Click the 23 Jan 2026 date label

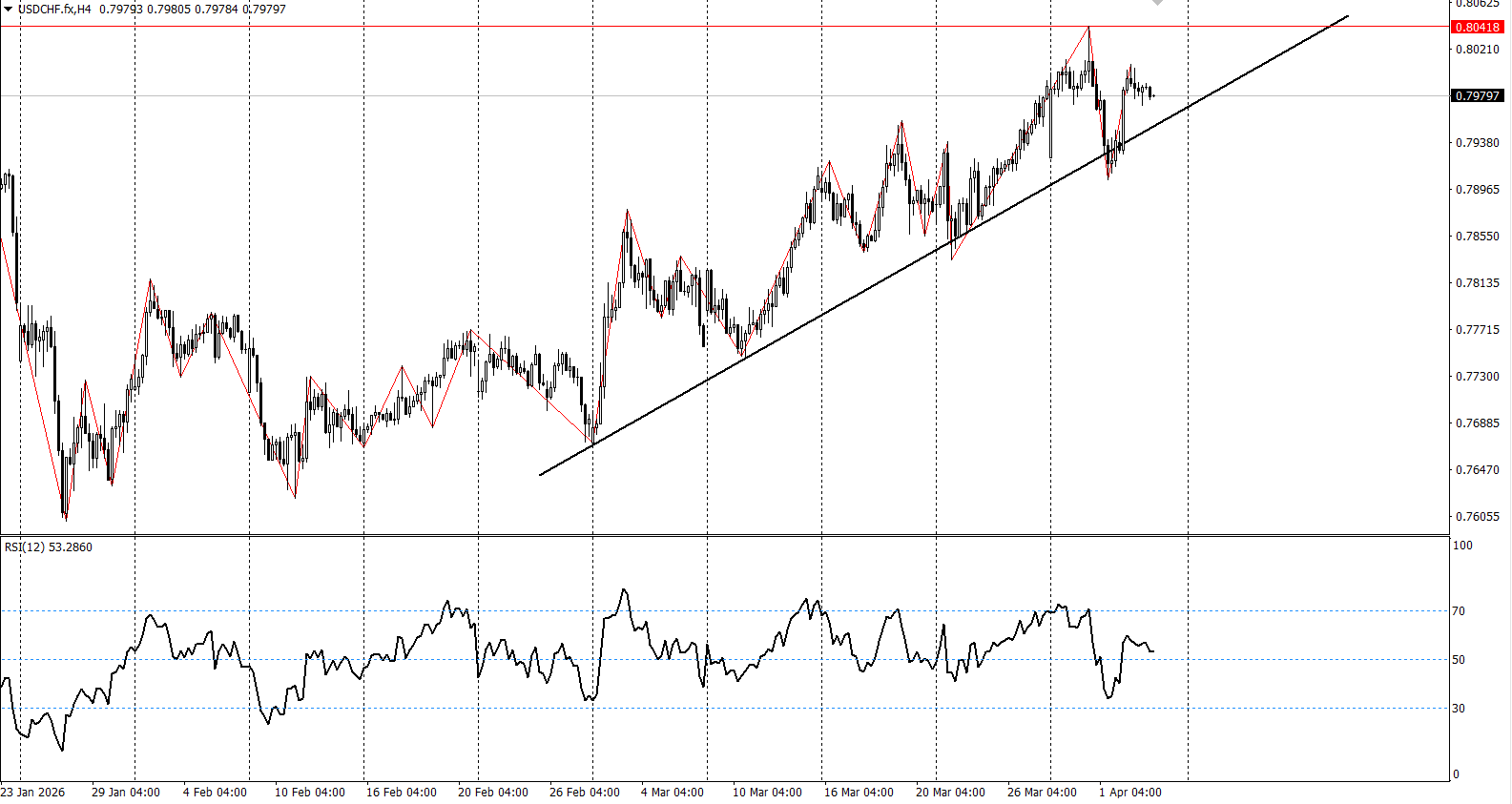[33, 792]
